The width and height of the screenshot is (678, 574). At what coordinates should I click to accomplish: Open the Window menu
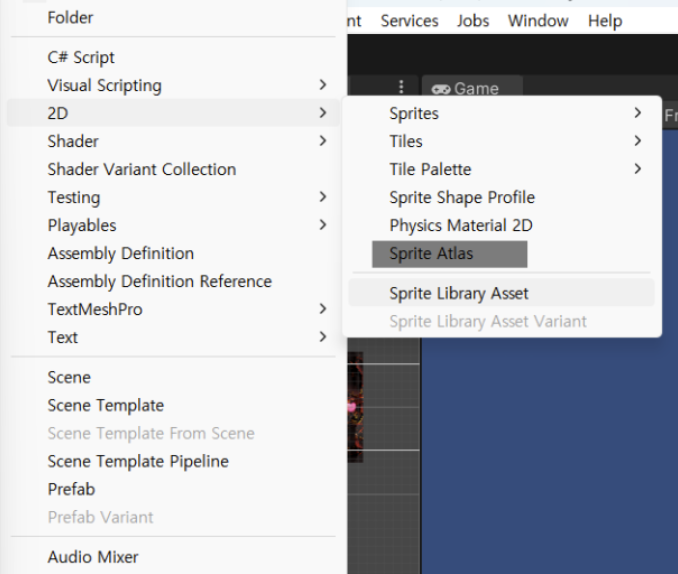pos(538,21)
